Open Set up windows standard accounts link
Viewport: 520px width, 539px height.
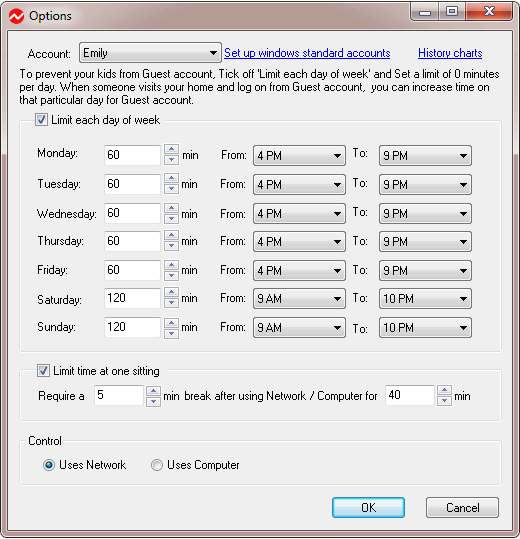pos(307,53)
